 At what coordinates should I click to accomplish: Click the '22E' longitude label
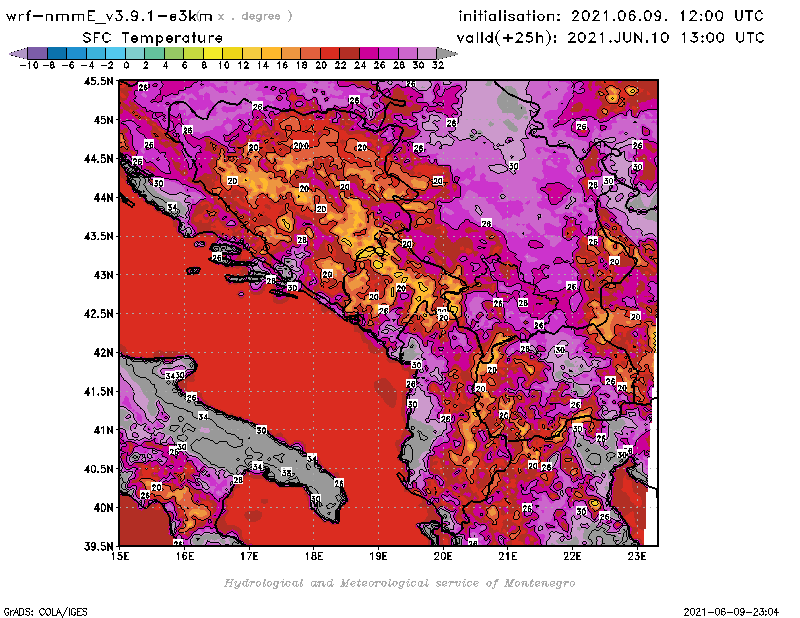tap(572, 556)
